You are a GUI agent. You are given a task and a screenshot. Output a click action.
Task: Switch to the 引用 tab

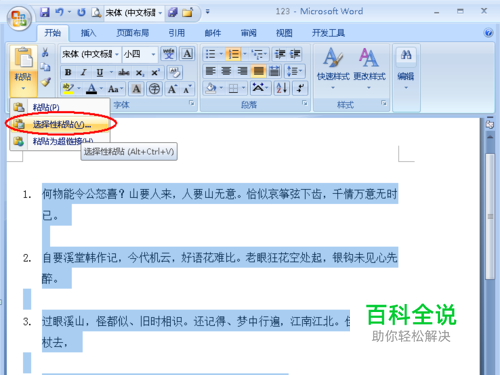[x=177, y=33]
